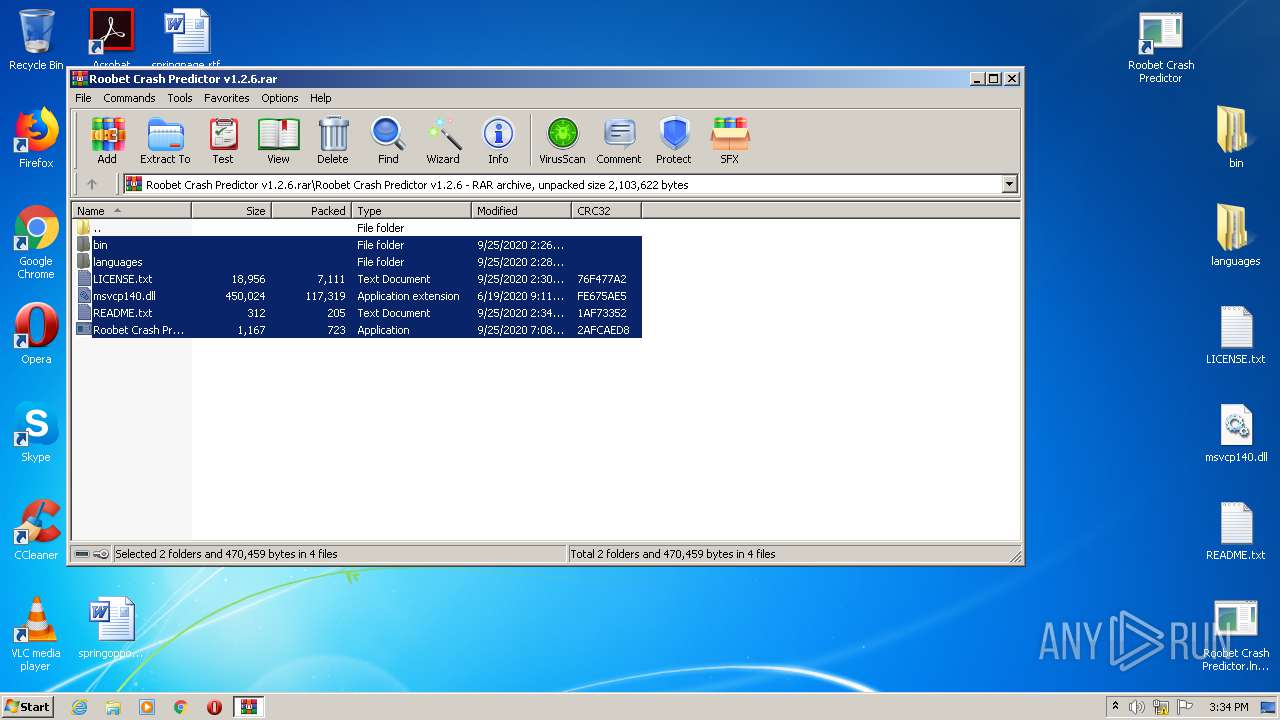The image size is (1280, 720).
Task: Open the File menu
Action: [x=83, y=98]
